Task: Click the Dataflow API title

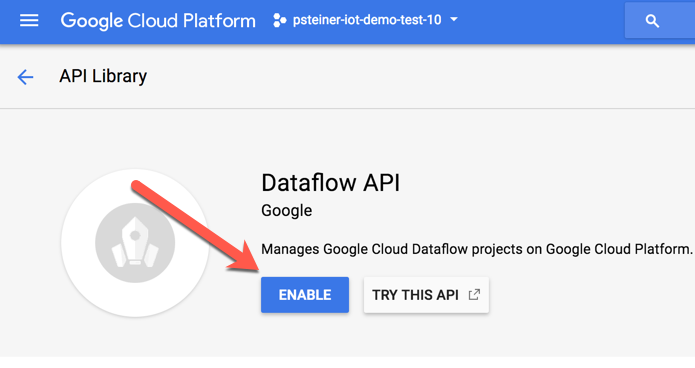Action: coord(331,183)
